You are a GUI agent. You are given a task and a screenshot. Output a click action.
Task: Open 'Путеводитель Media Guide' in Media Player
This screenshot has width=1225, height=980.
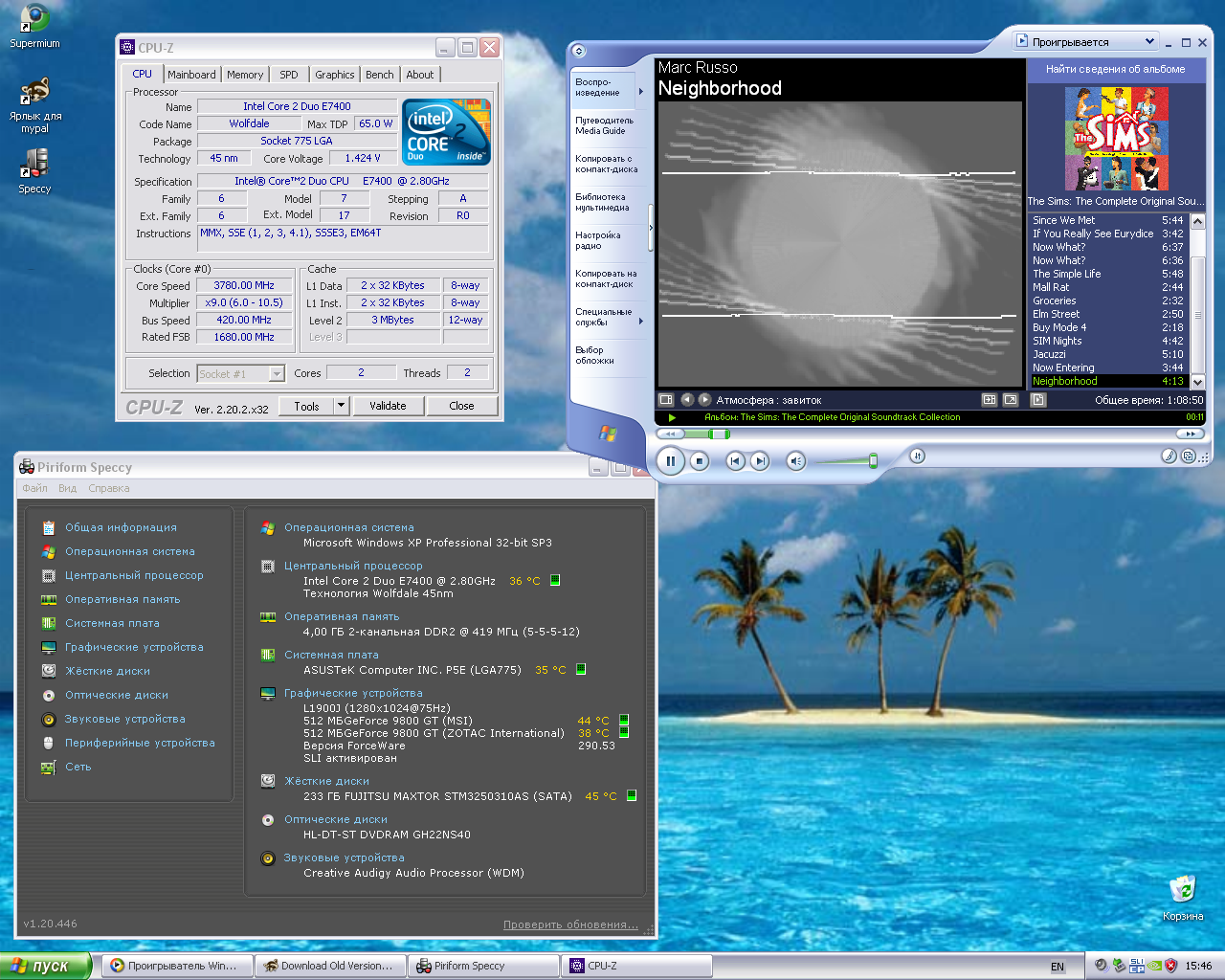coord(604,125)
